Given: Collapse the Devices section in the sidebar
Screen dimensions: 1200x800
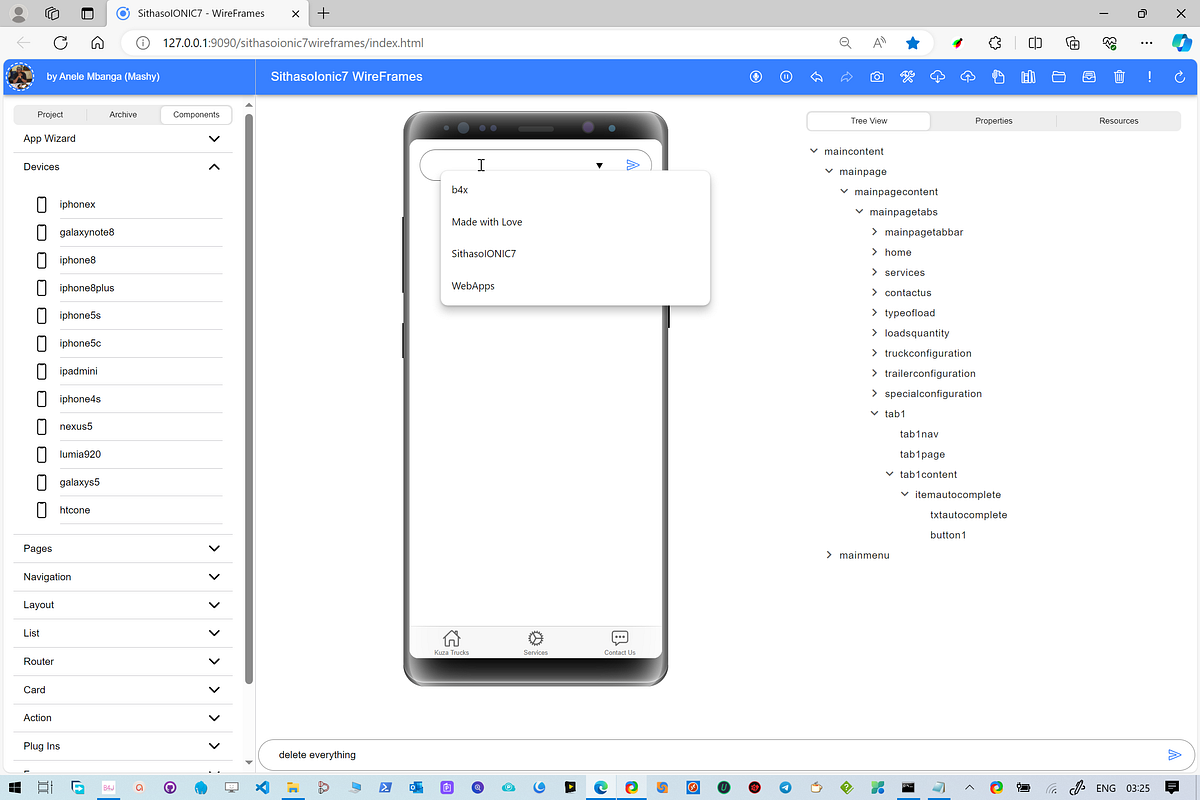Looking at the screenshot, I should click(213, 167).
